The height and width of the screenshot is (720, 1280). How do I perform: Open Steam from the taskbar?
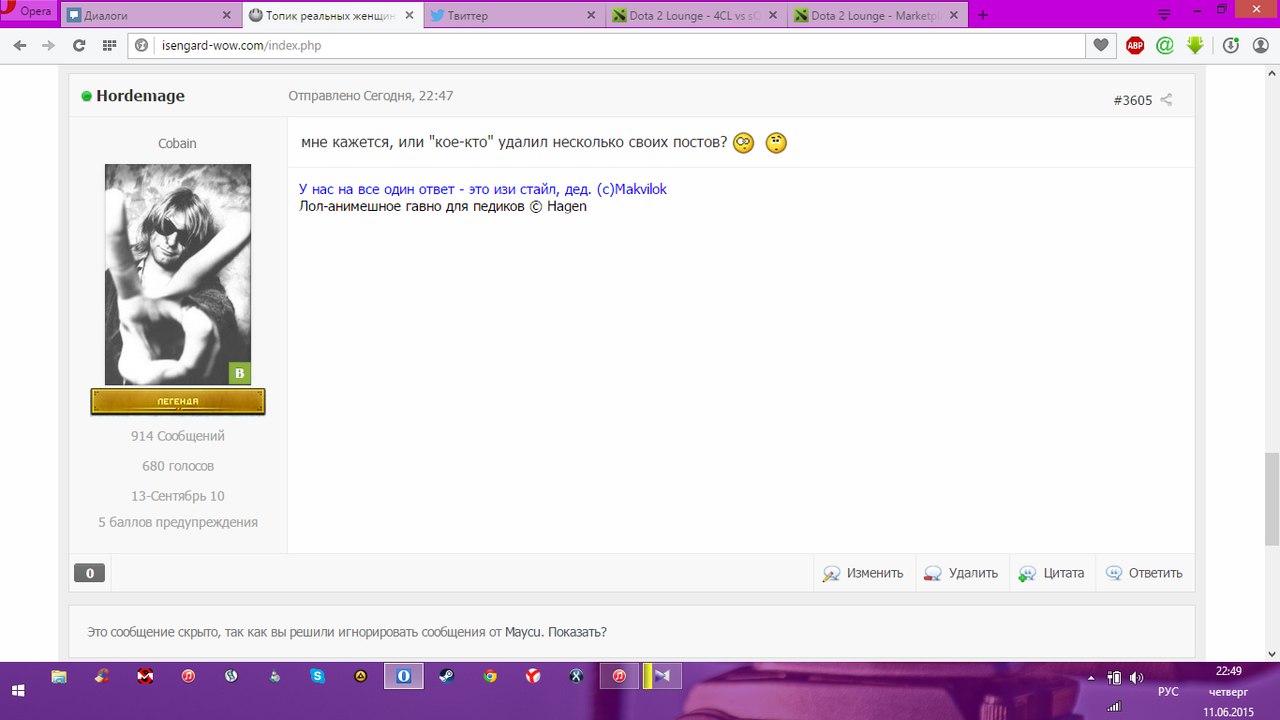447,677
